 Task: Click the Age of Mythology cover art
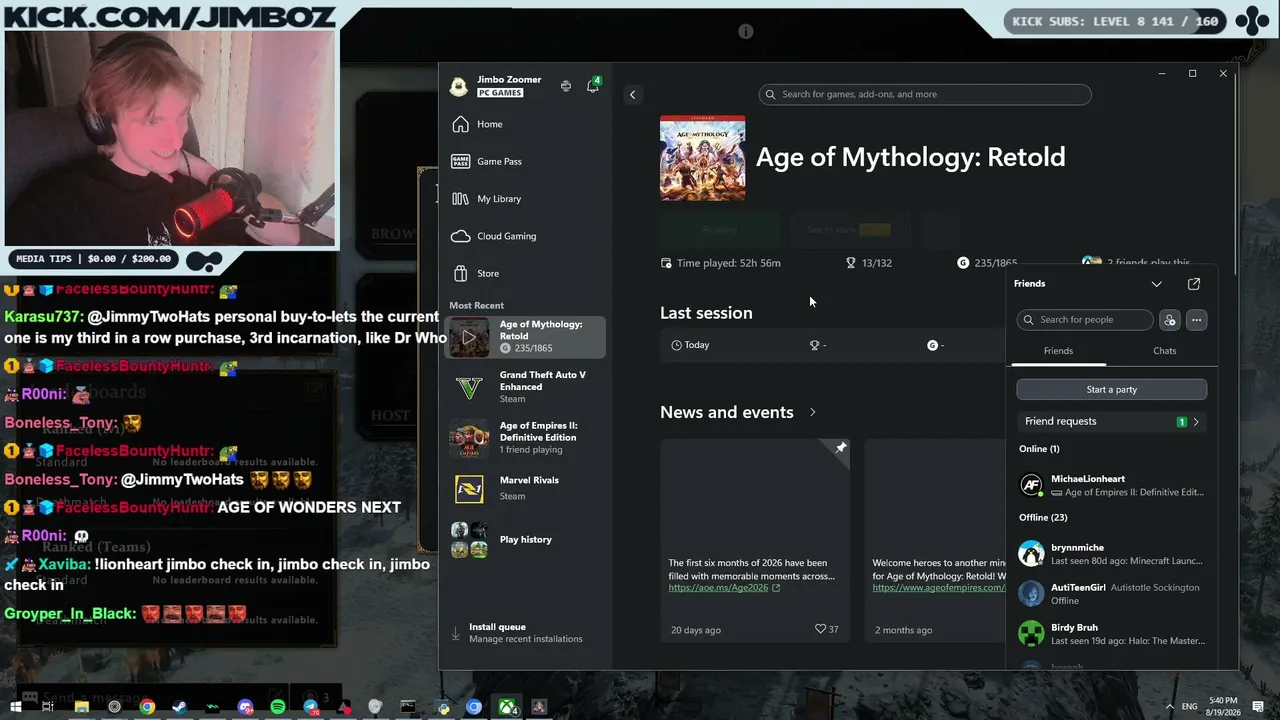click(x=702, y=158)
